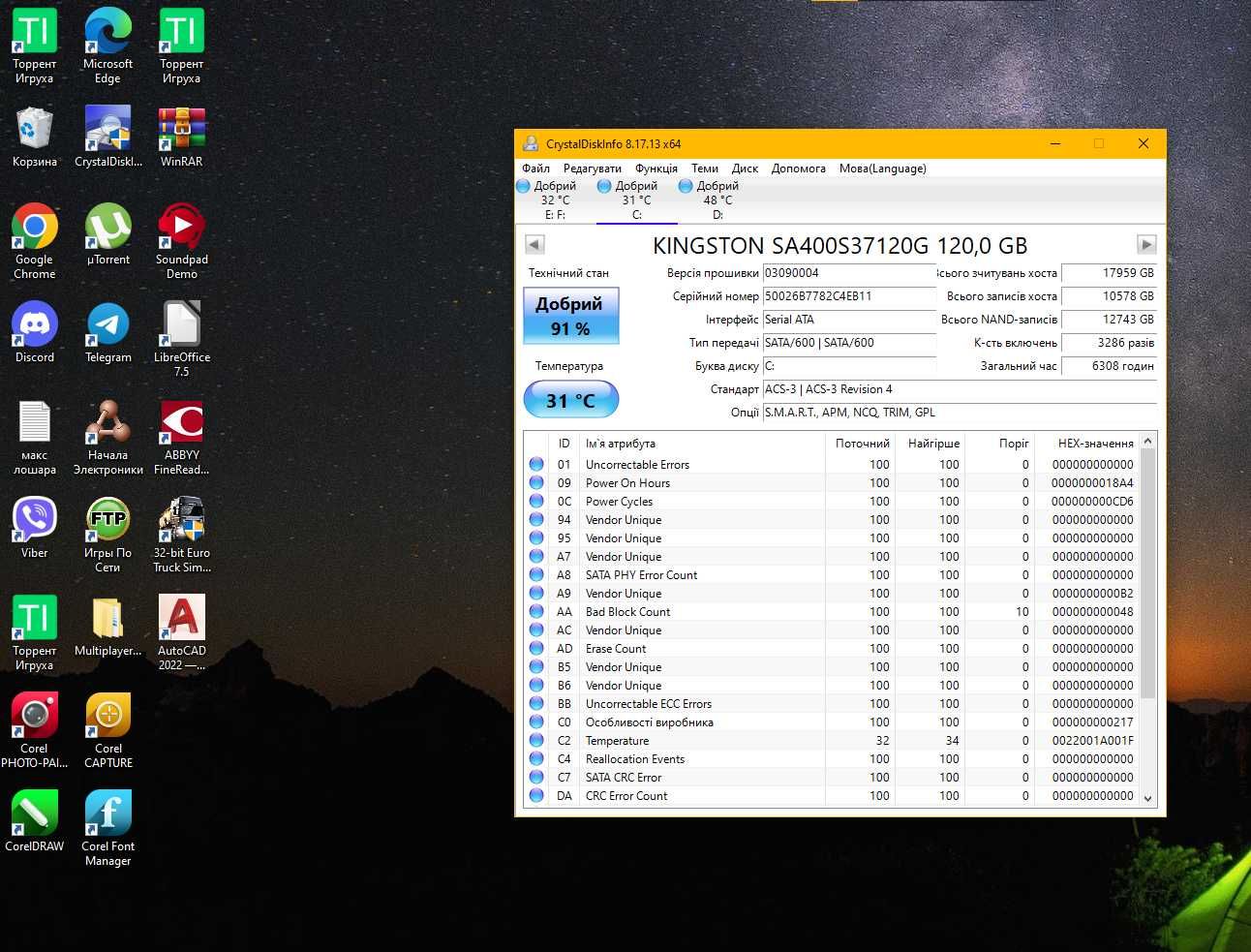The width and height of the screenshot is (1251, 952).
Task: Select the 'макс лошара' text file
Action: (35, 437)
